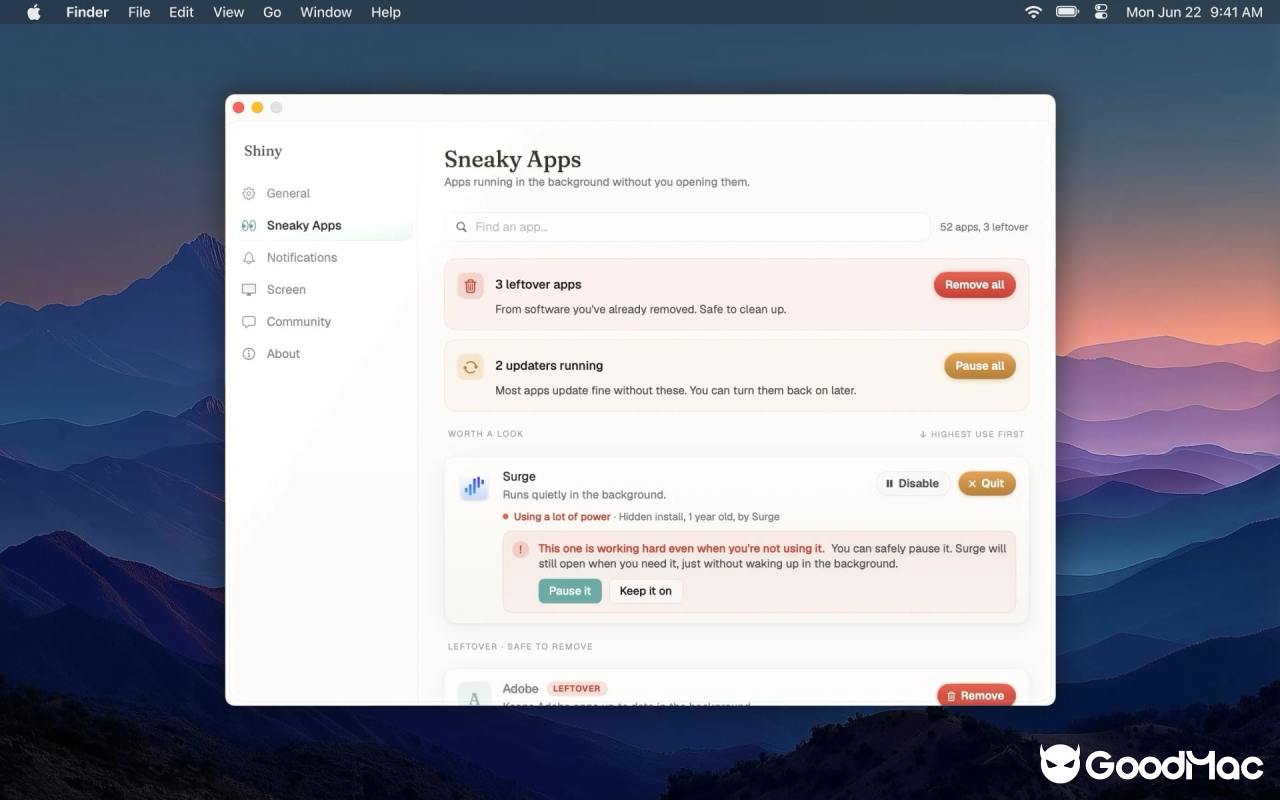Click the Surge app icon
Viewport: 1280px width, 800px height.
pyautogui.click(x=474, y=487)
